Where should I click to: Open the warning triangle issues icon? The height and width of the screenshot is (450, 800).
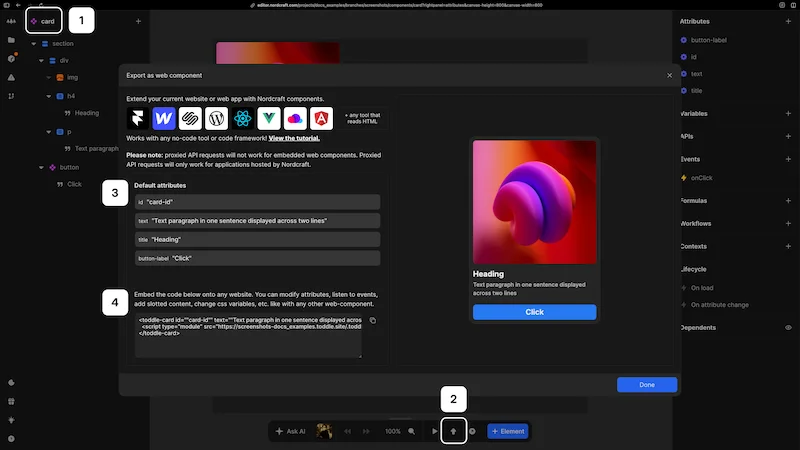pos(11,78)
